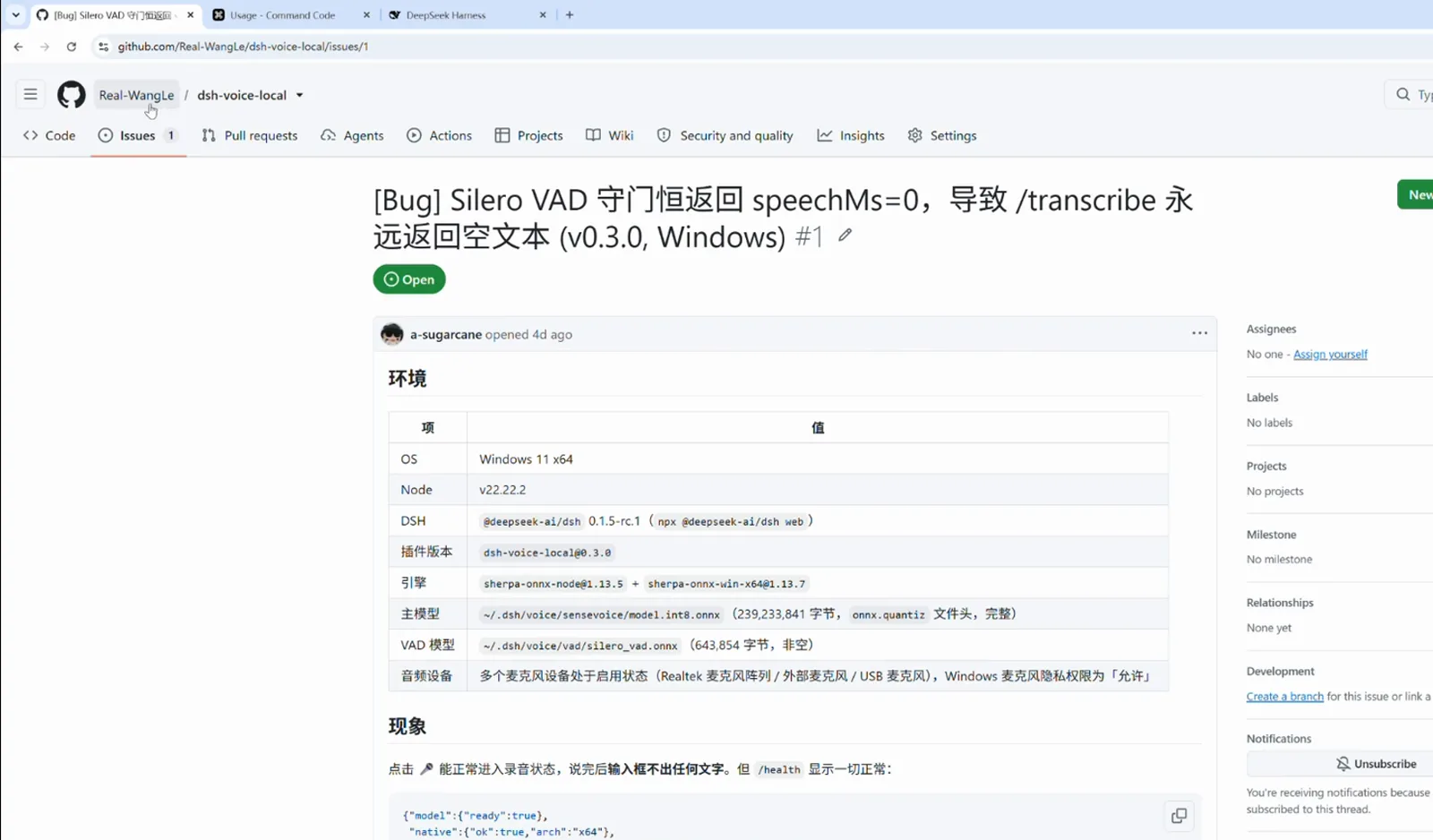The image size is (1433, 840).
Task: Open the a-sugarcane author link
Action: pyautogui.click(x=446, y=334)
